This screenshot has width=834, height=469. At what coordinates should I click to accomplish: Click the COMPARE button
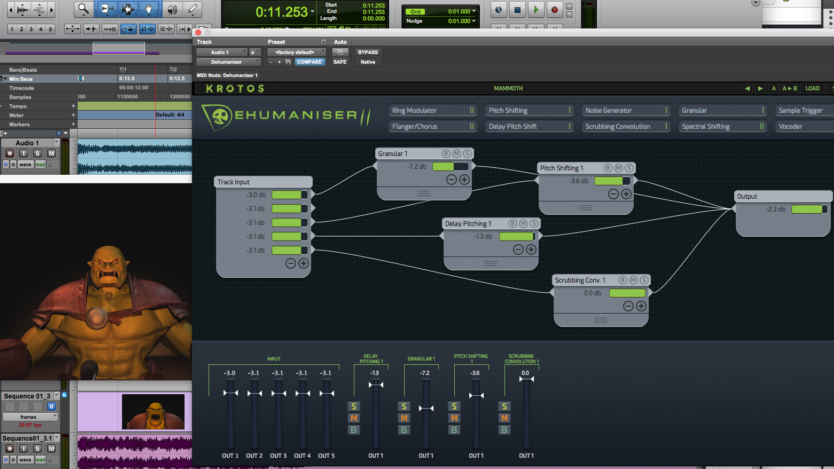(x=309, y=62)
